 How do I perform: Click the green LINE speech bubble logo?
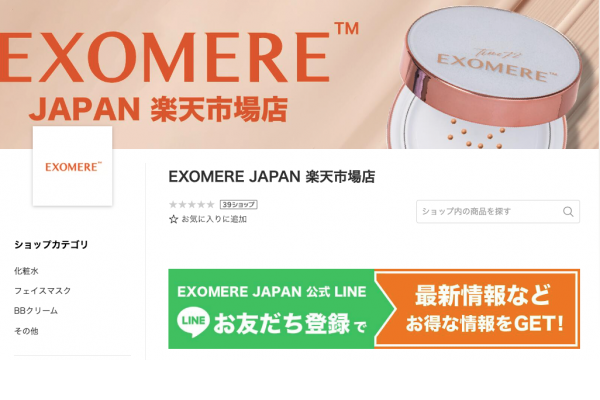click(193, 322)
